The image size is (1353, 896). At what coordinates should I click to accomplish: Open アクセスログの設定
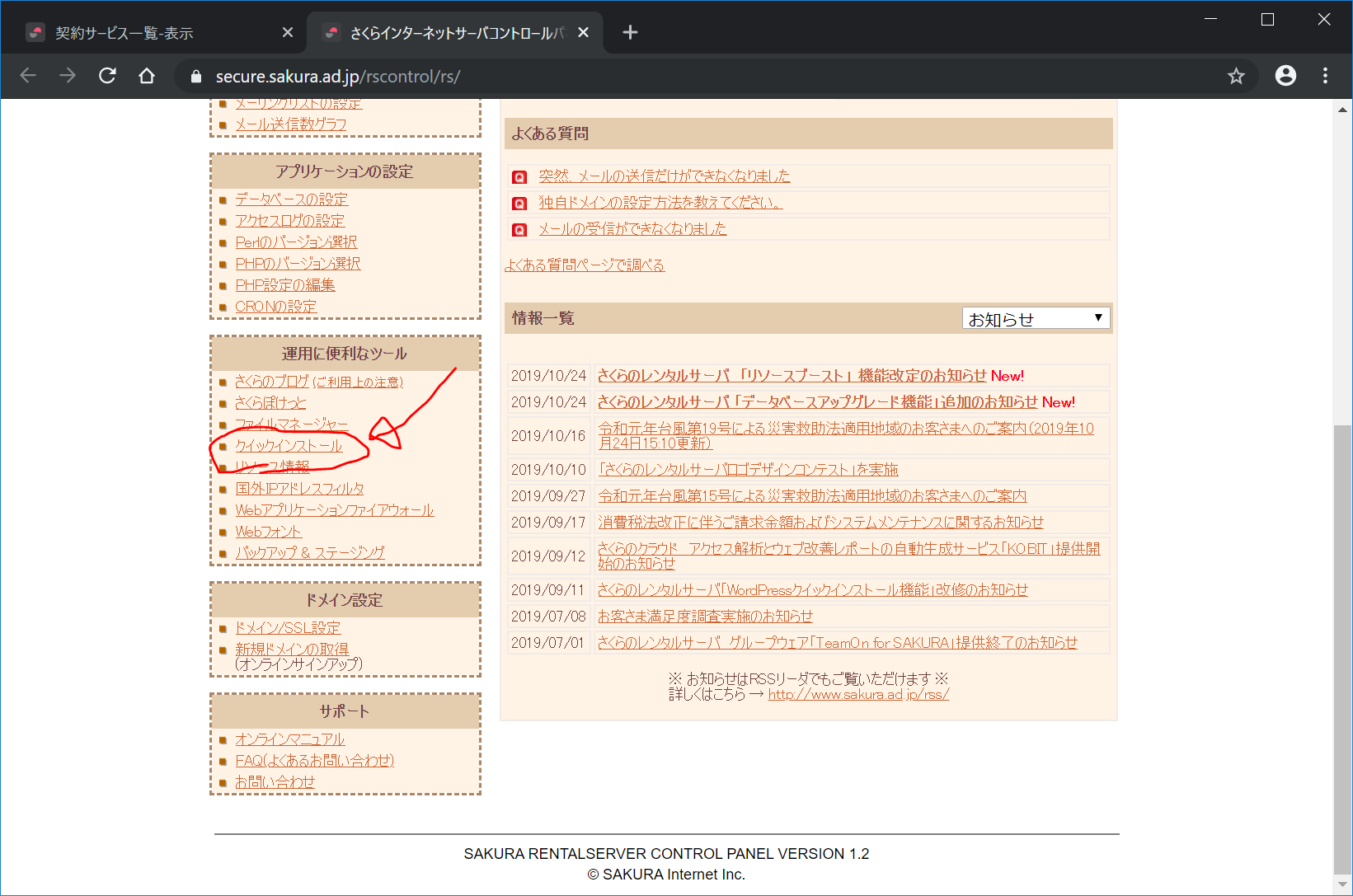[x=289, y=220]
